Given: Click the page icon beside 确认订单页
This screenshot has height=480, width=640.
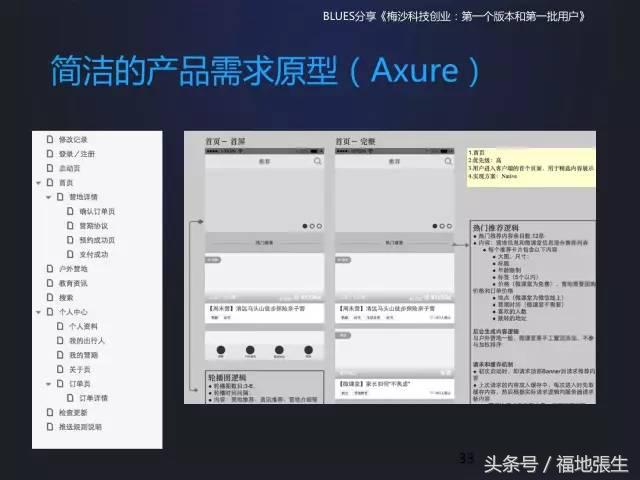Looking at the screenshot, I should [x=70, y=211].
